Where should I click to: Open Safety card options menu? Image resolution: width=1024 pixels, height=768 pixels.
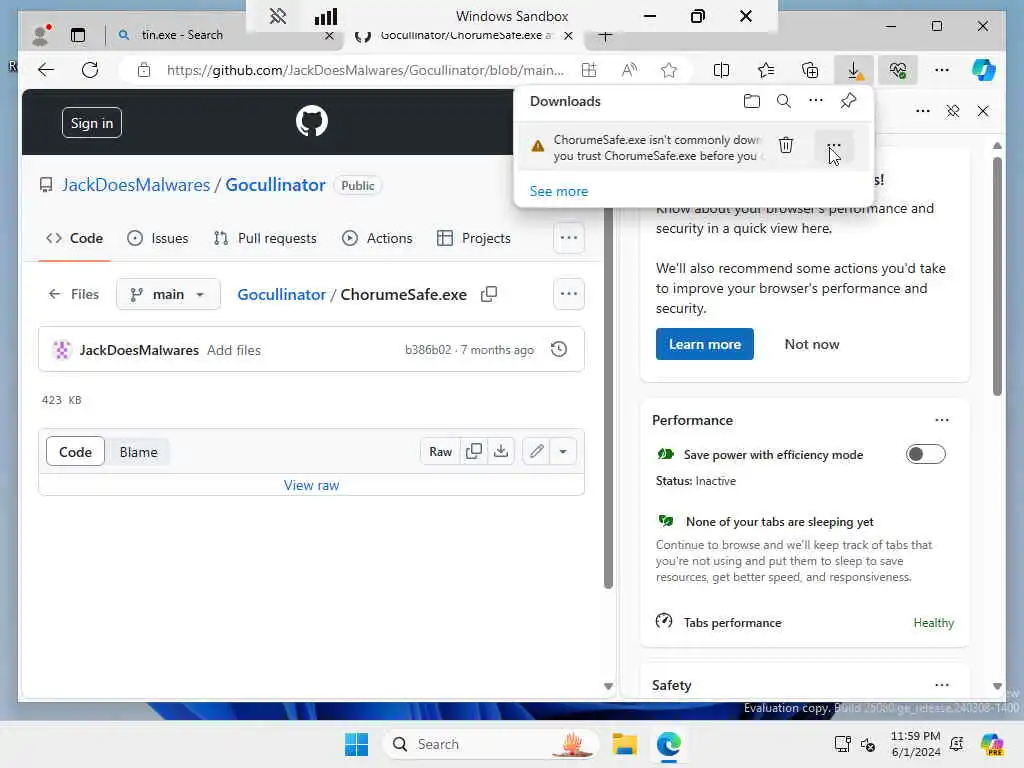tap(942, 685)
